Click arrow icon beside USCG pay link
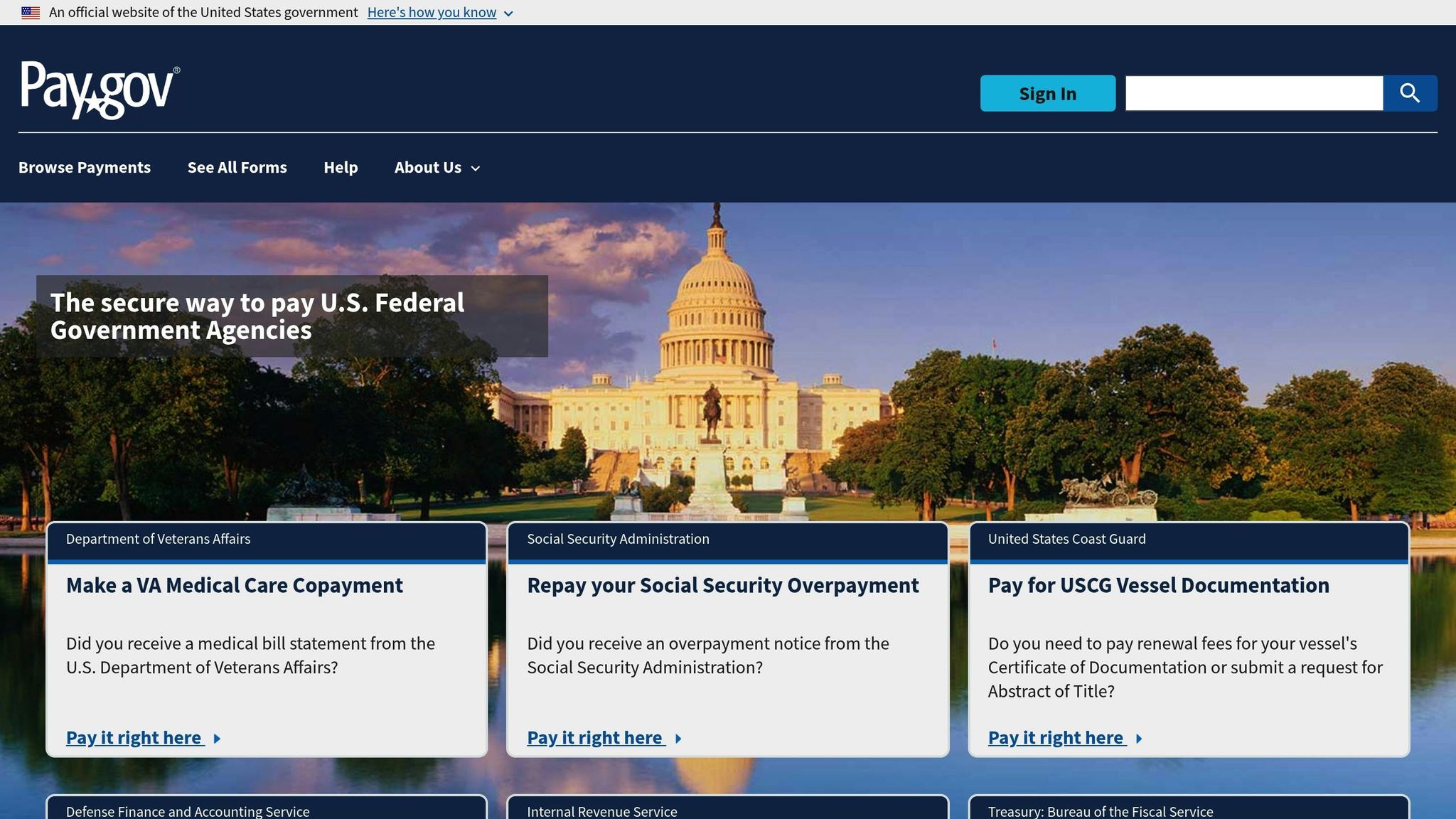Viewport: 1456px width, 819px height. pyautogui.click(x=1139, y=739)
